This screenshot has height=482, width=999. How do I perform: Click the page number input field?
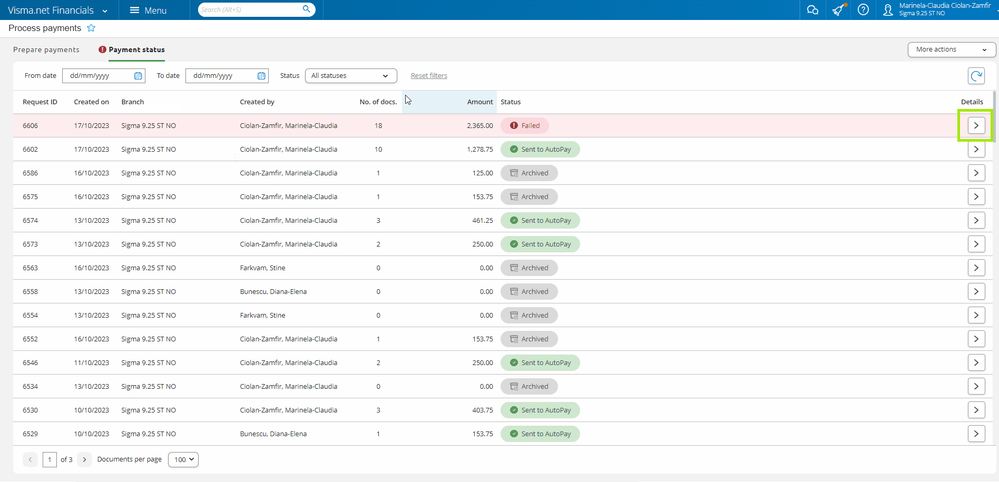[x=50, y=459]
